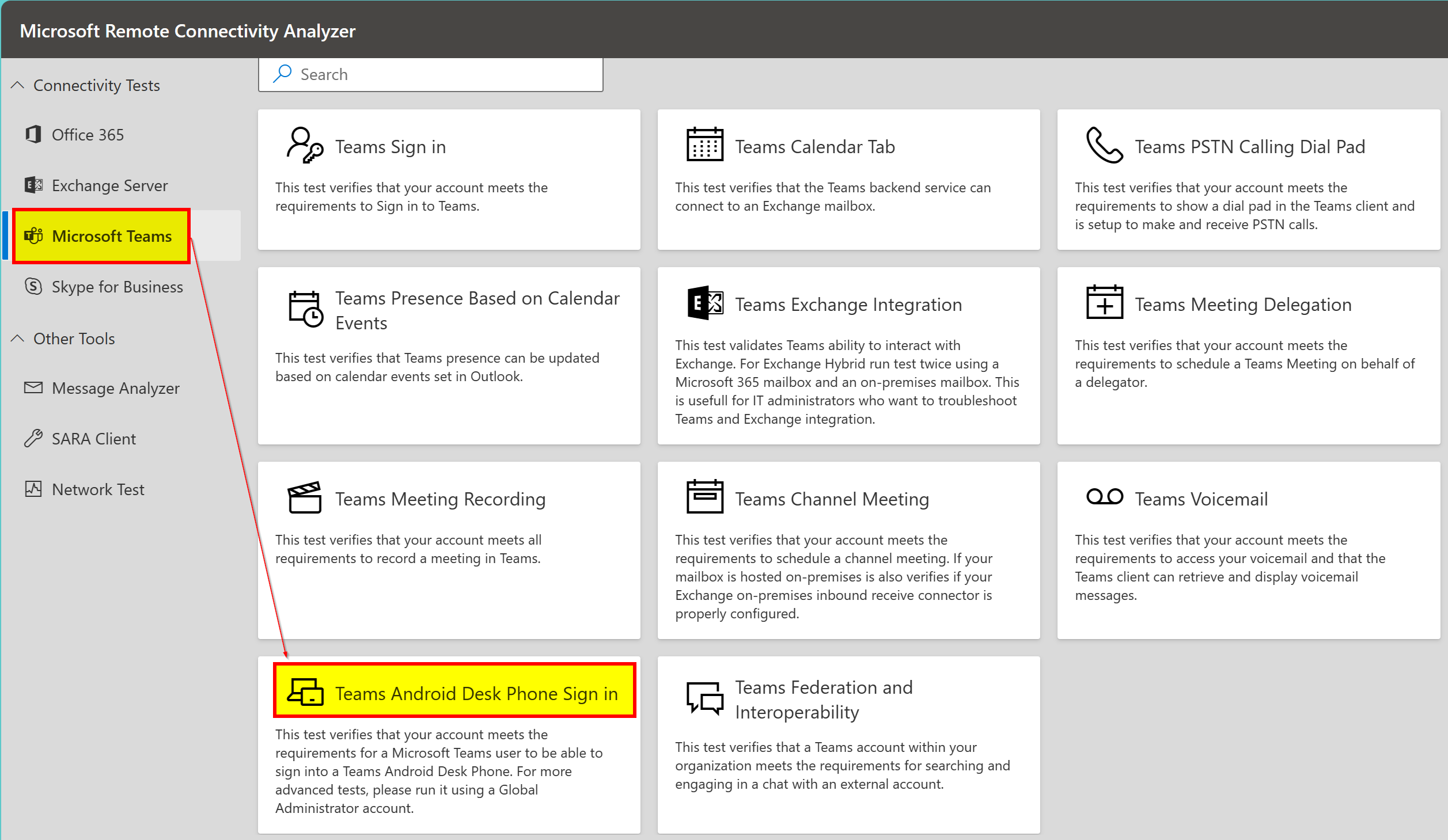
Task: Open Teams Android Desk Phone Sign in test
Action: pyautogui.click(x=476, y=694)
